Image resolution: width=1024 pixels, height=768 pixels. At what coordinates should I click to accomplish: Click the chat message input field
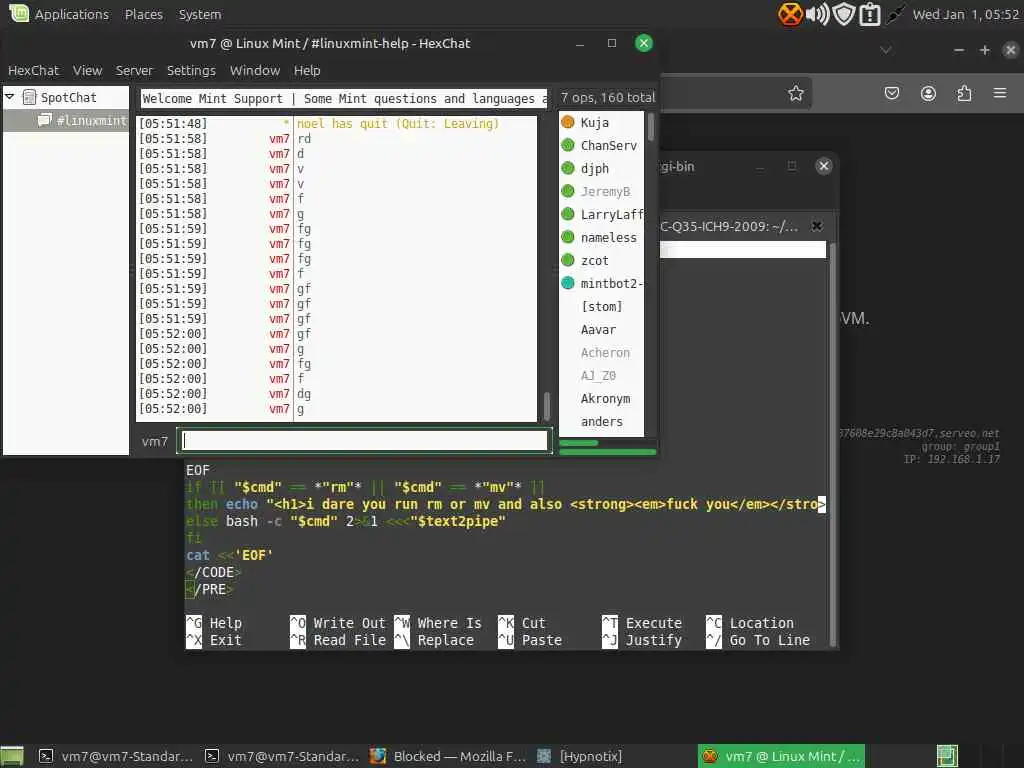tap(365, 441)
